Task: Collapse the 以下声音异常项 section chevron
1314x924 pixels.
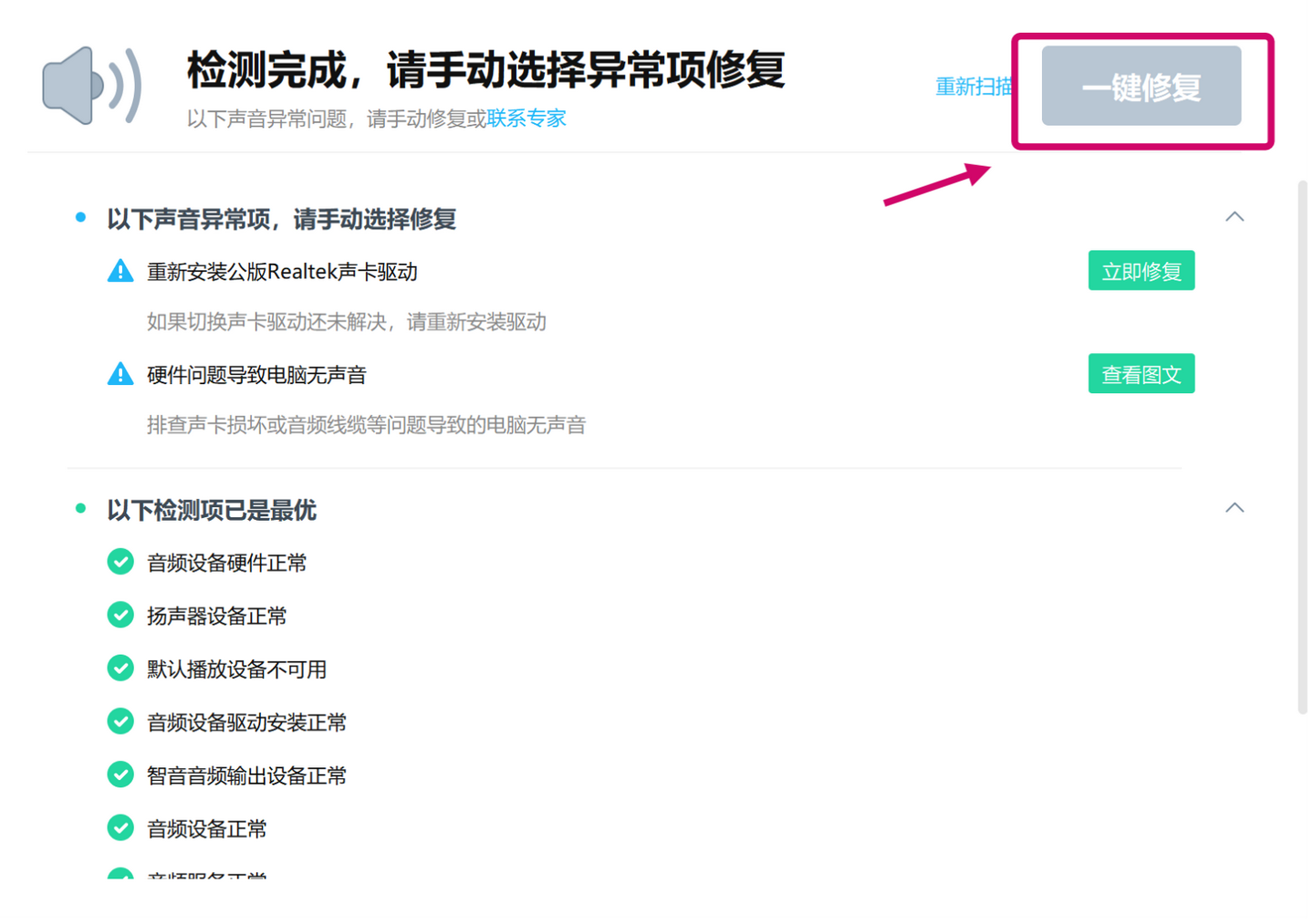Action: pyautogui.click(x=1234, y=217)
